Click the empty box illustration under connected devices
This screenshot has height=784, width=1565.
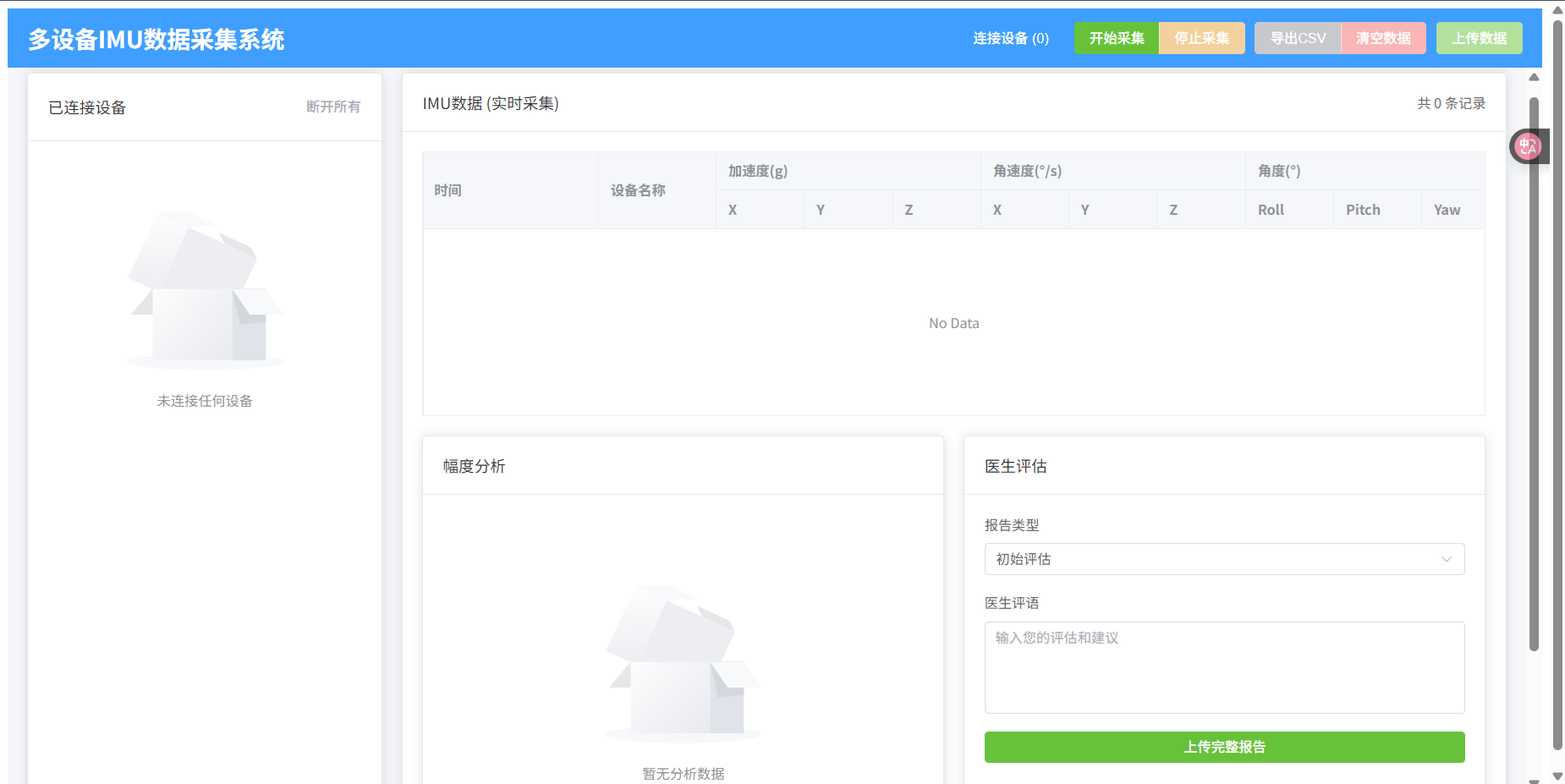coord(205,290)
